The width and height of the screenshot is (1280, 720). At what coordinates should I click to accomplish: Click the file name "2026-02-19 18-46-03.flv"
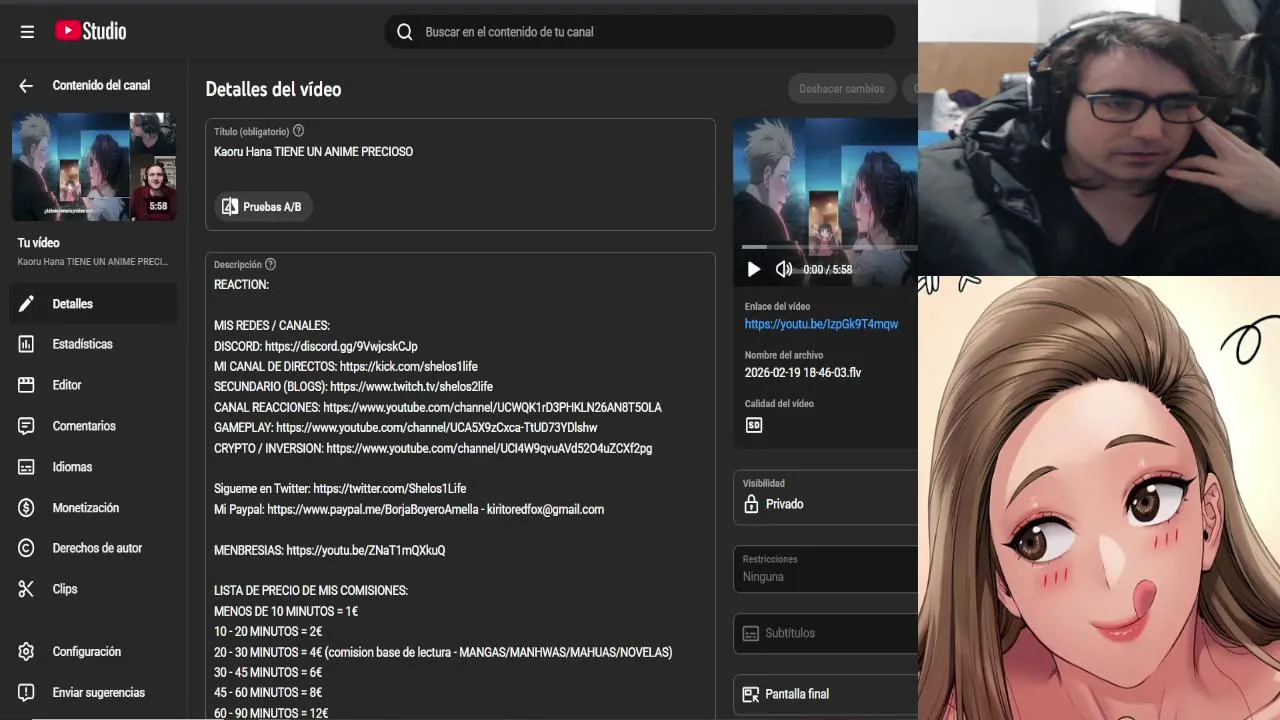[803, 373]
